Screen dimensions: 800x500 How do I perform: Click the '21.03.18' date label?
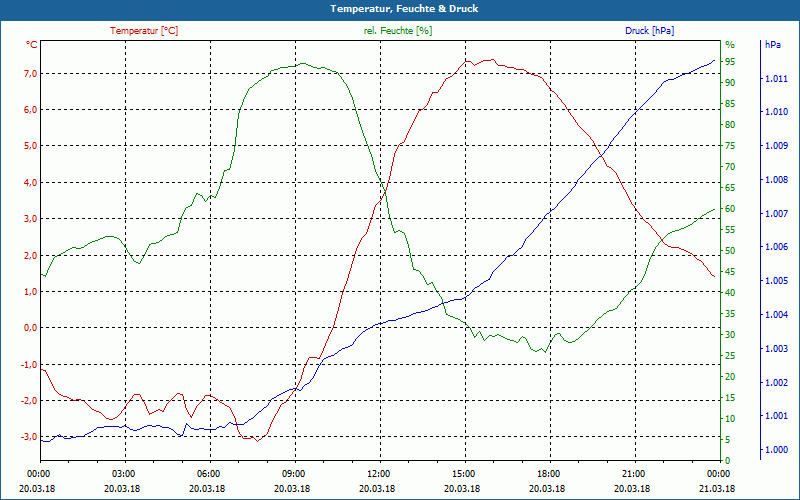[718, 488]
